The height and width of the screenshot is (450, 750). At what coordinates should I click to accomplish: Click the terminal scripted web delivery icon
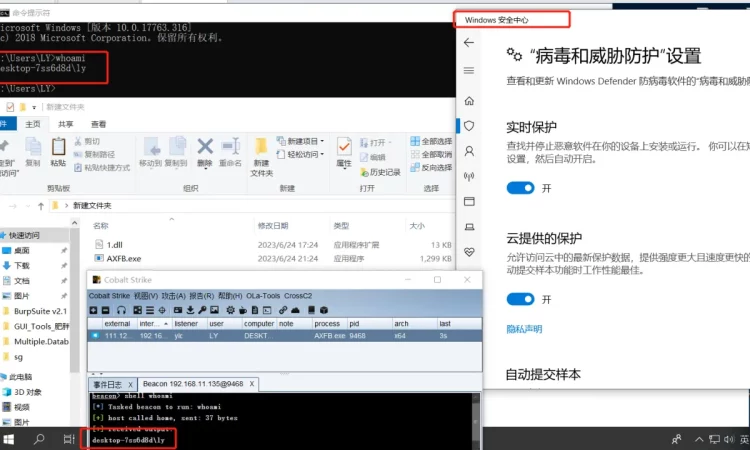pyautogui.click(x=267, y=310)
